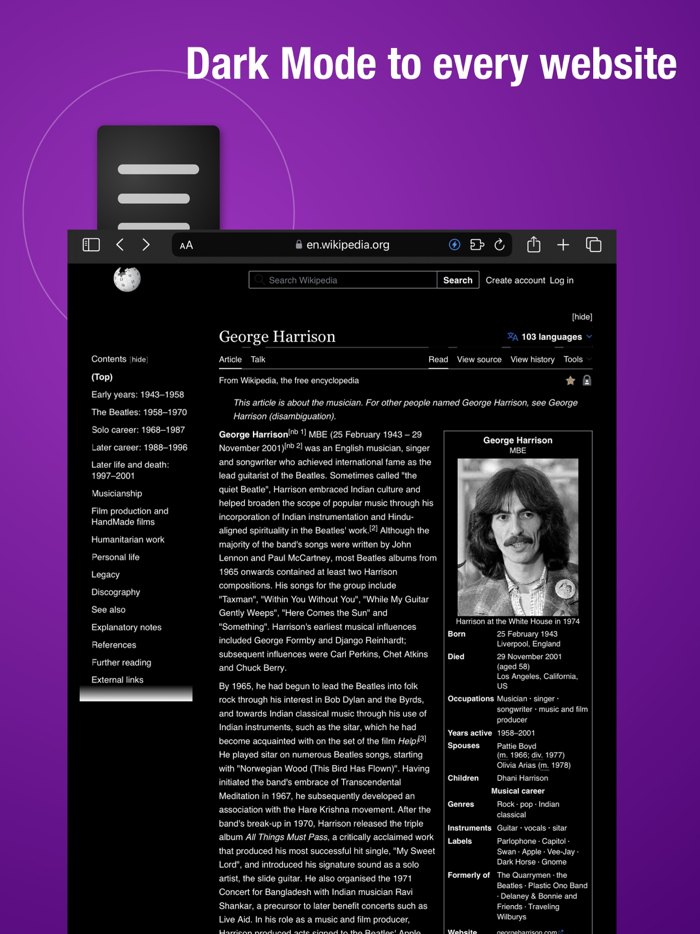
Task: Go to Personal life section
Action: click(x=115, y=557)
